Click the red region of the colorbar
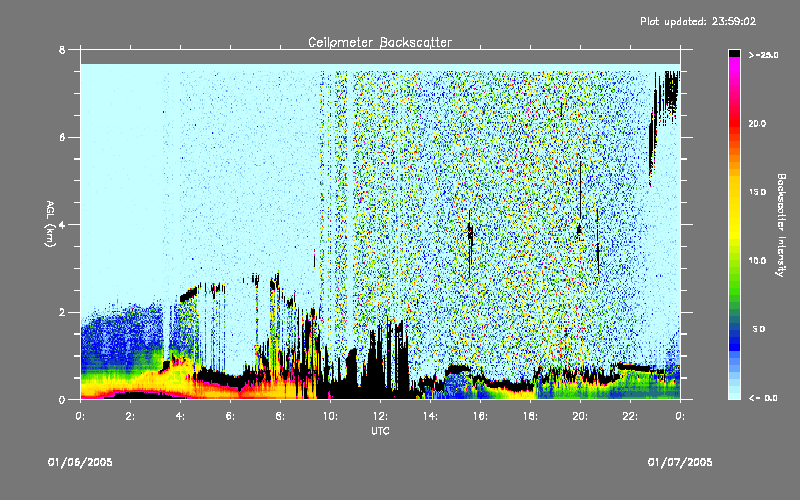 pos(734,125)
